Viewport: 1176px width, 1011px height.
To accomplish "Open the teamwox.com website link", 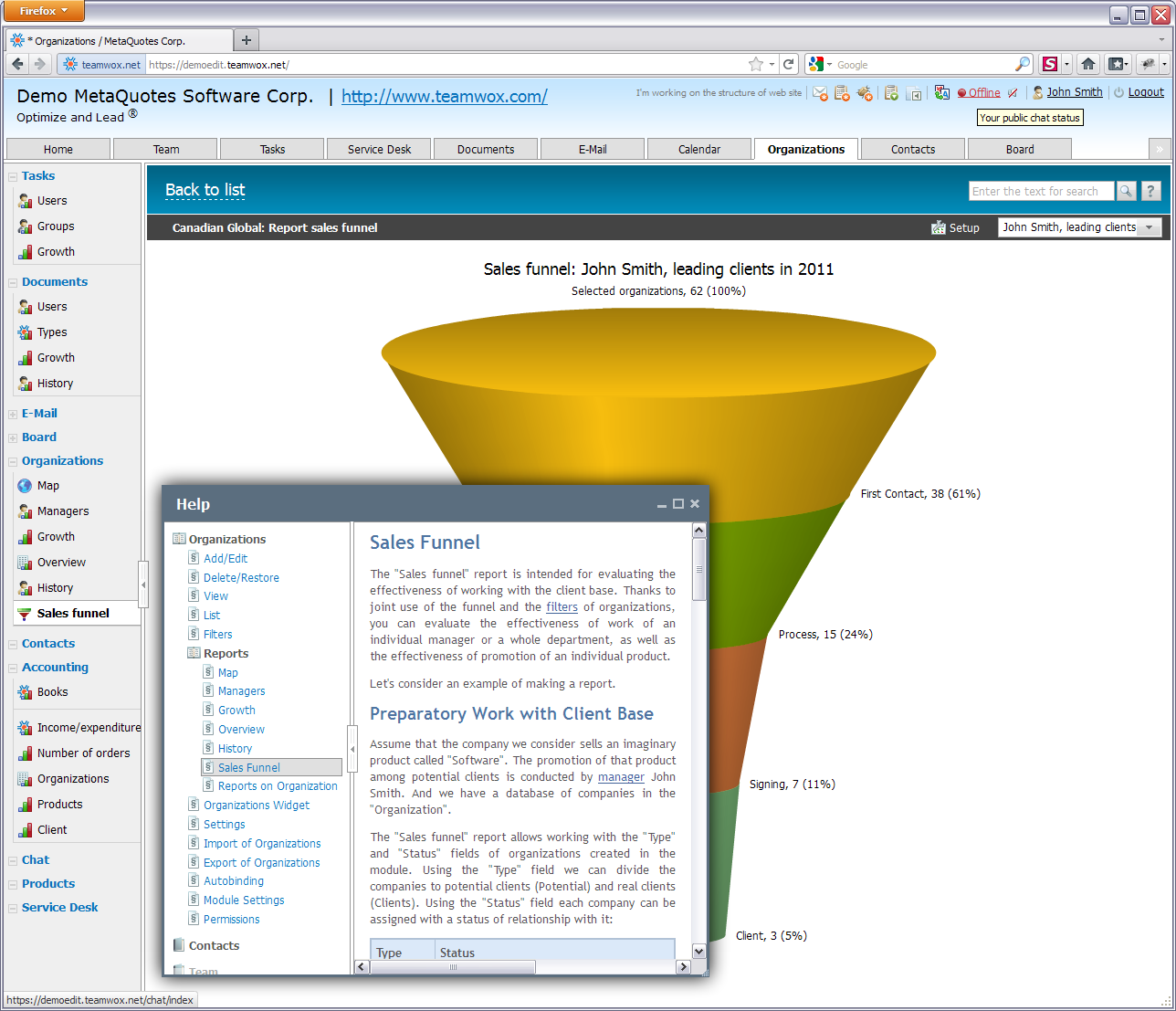I will click(x=445, y=97).
